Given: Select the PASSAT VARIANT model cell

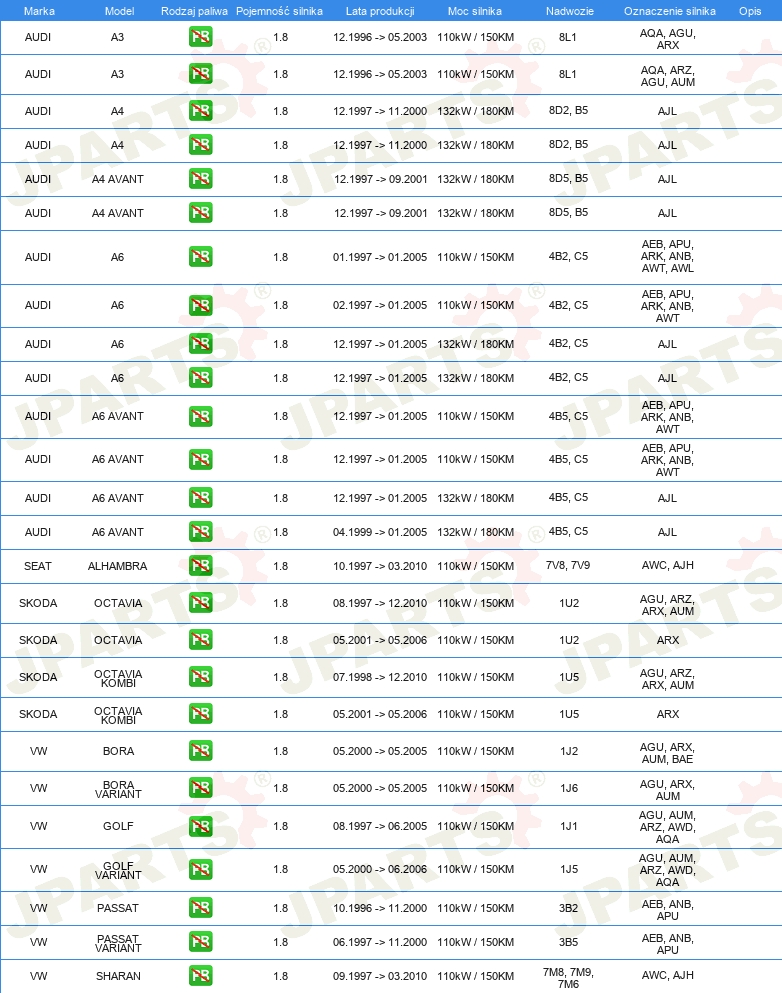Looking at the screenshot, I should coord(118,943).
